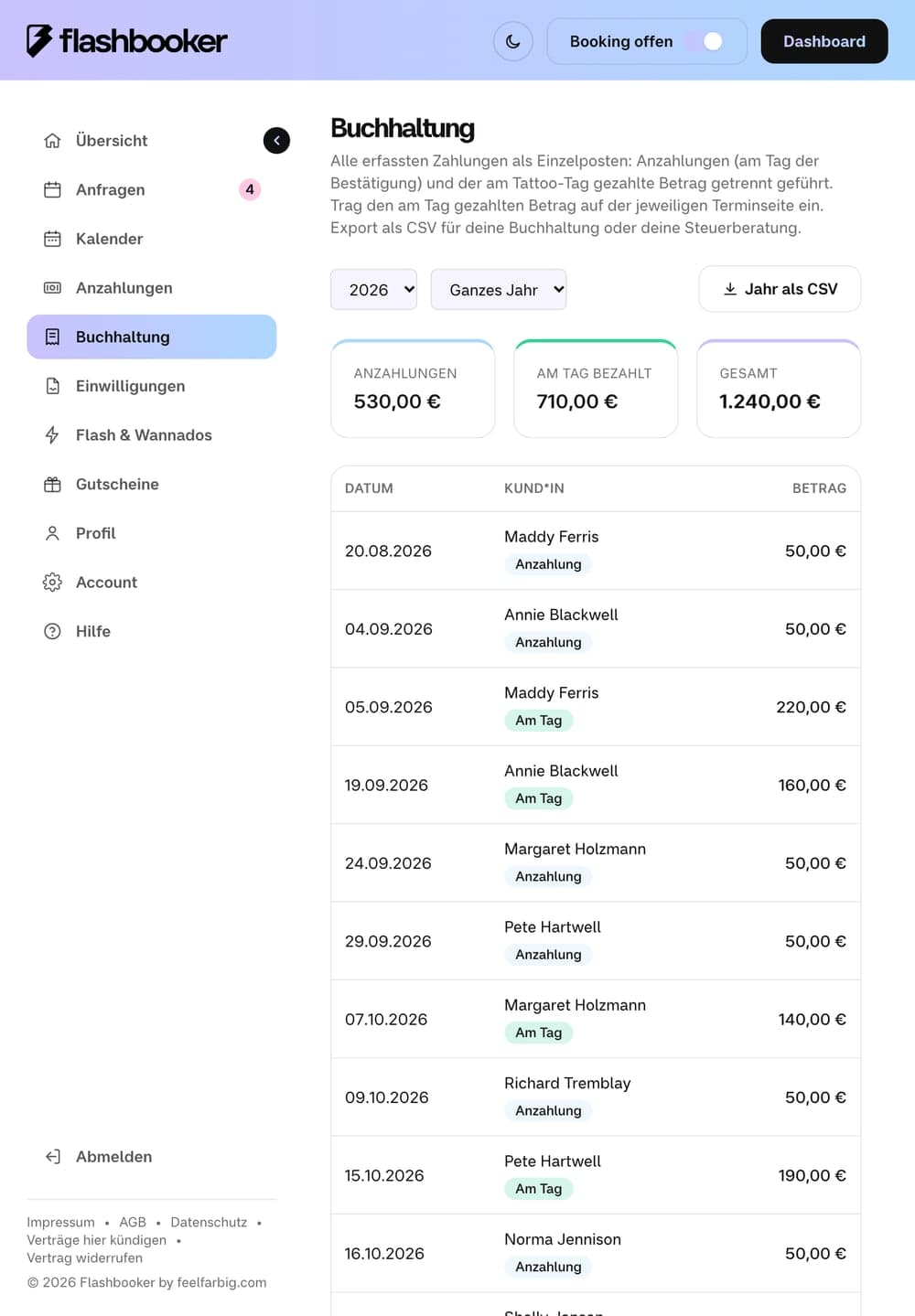Image resolution: width=915 pixels, height=1316 pixels.
Task: Open Account settings entry
Action: 152,583
